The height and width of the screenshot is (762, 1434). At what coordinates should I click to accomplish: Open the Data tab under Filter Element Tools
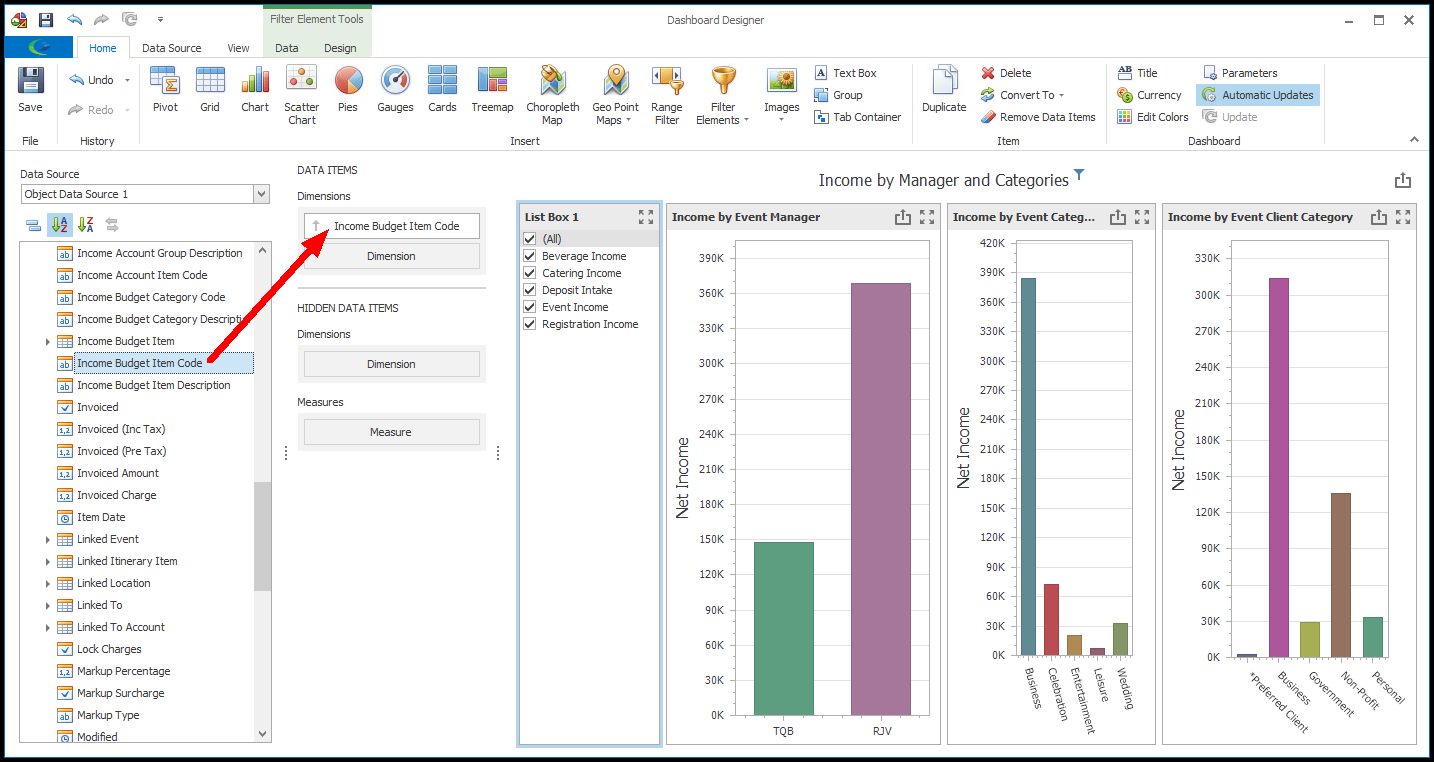pyautogui.click(x=286, y=48)
